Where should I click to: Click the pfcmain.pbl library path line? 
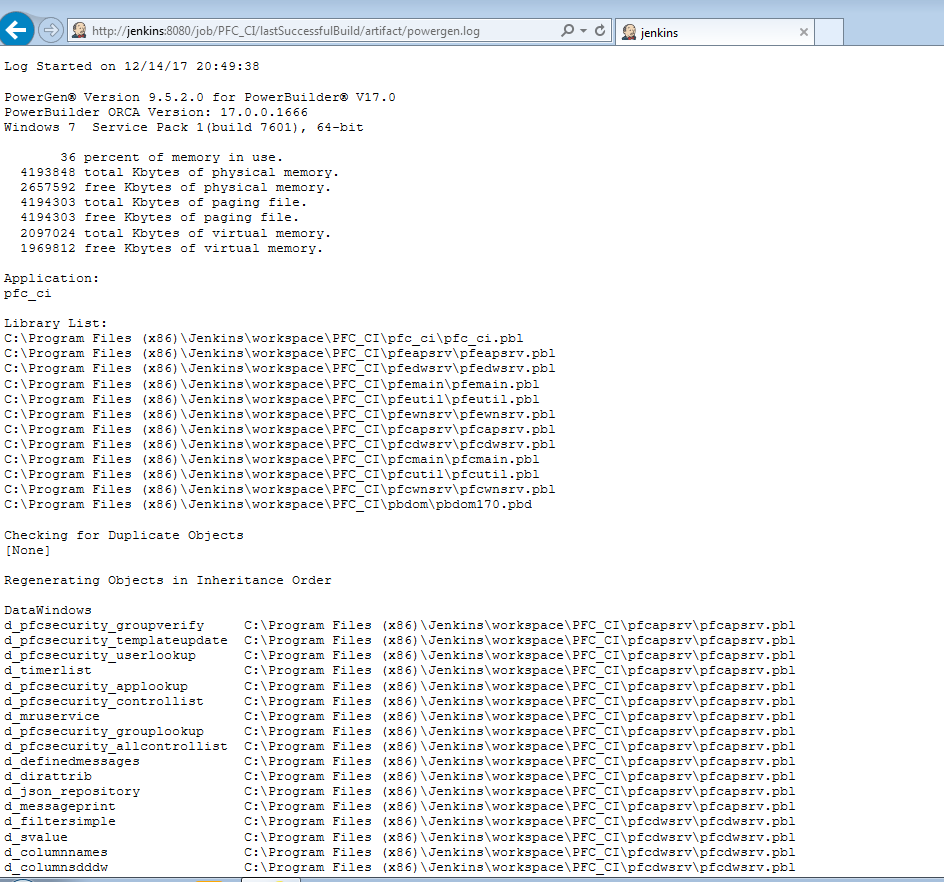pyautogui.click(x=272, y=459)
